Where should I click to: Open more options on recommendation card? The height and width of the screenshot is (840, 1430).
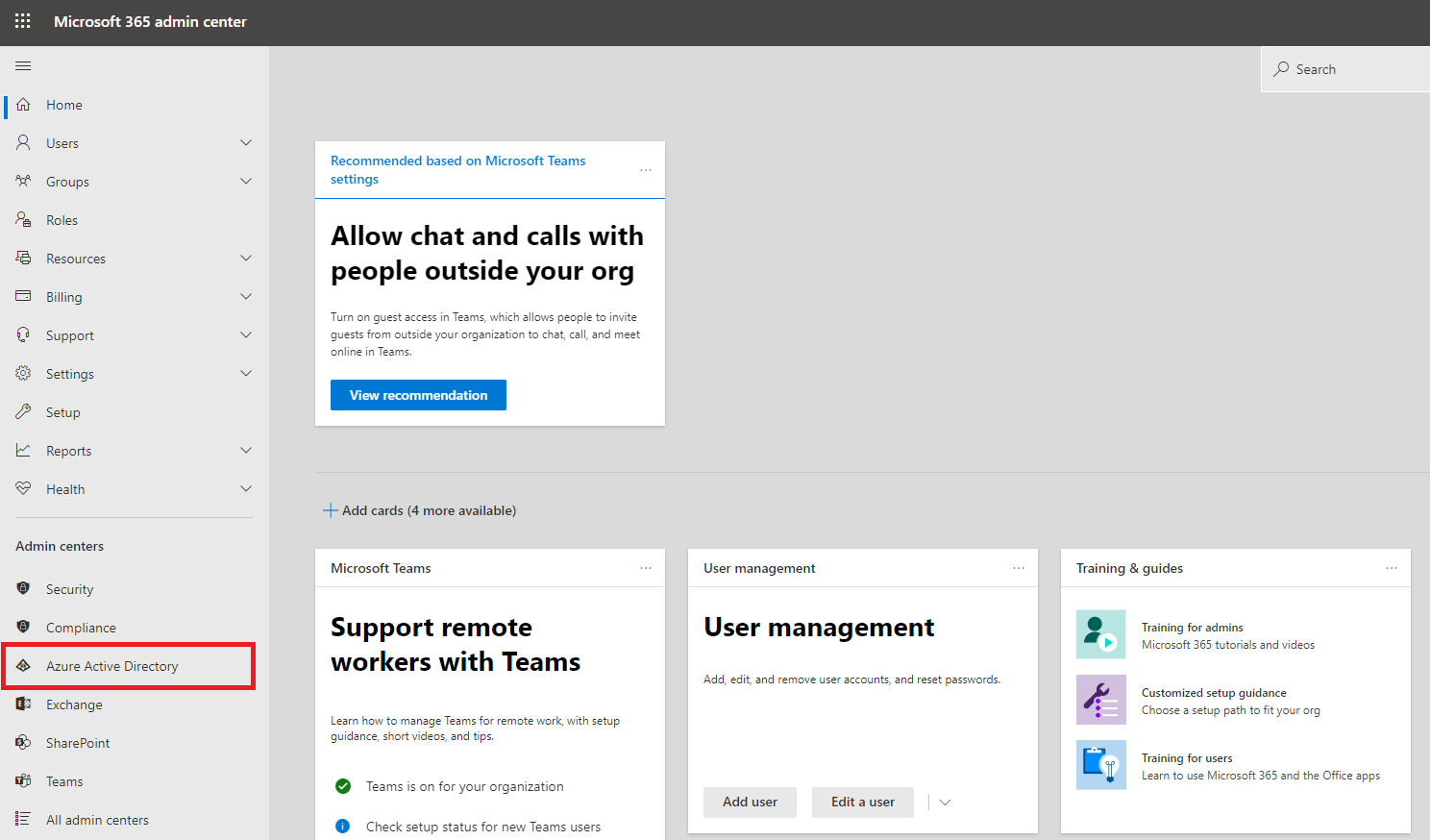(x=646, y=170)
